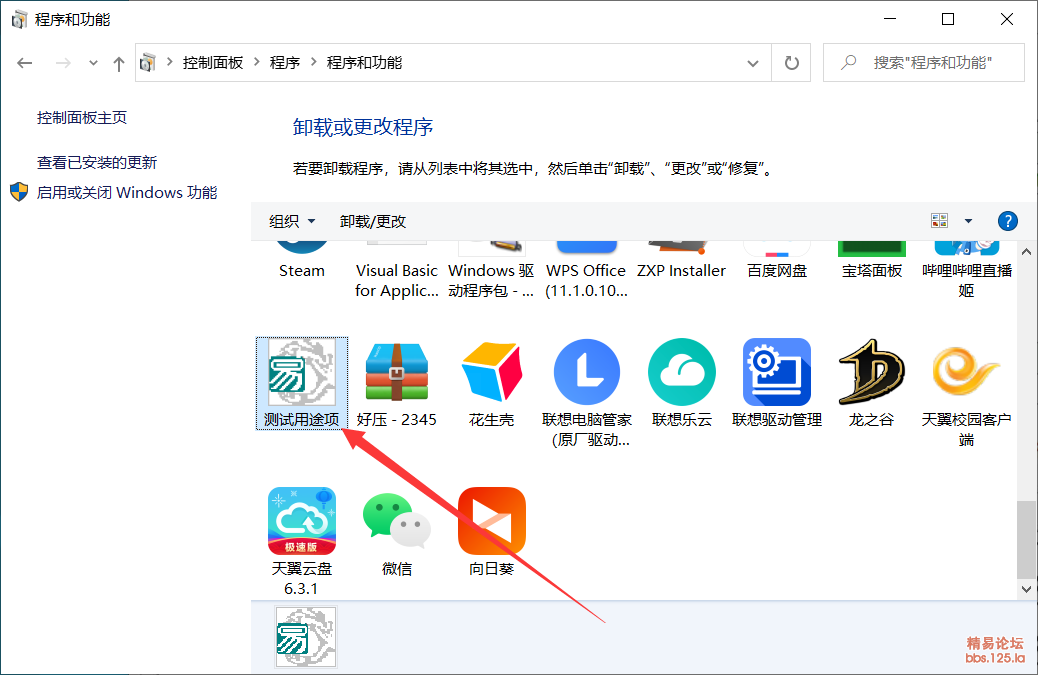Click 卸载/更改 button
Image resolution: width=1038 pixels, height=675 pixels.
click(373, 221)
